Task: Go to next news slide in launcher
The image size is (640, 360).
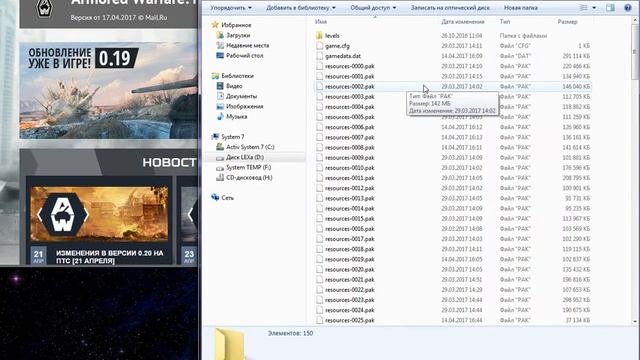Action: (x=86, y=215)
